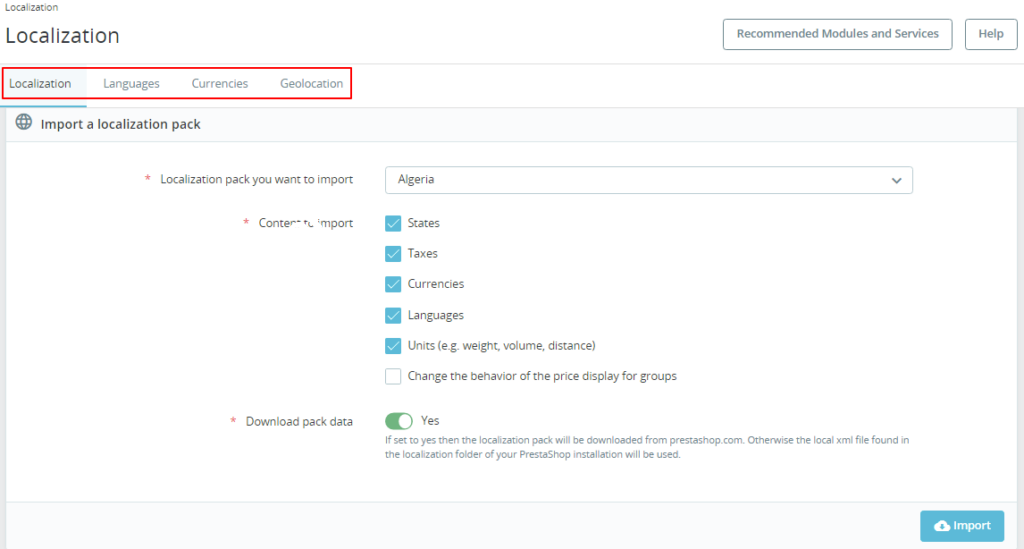Switch to the Languages tab
This screenshot has width=1024, height=549.
point(131,84)
